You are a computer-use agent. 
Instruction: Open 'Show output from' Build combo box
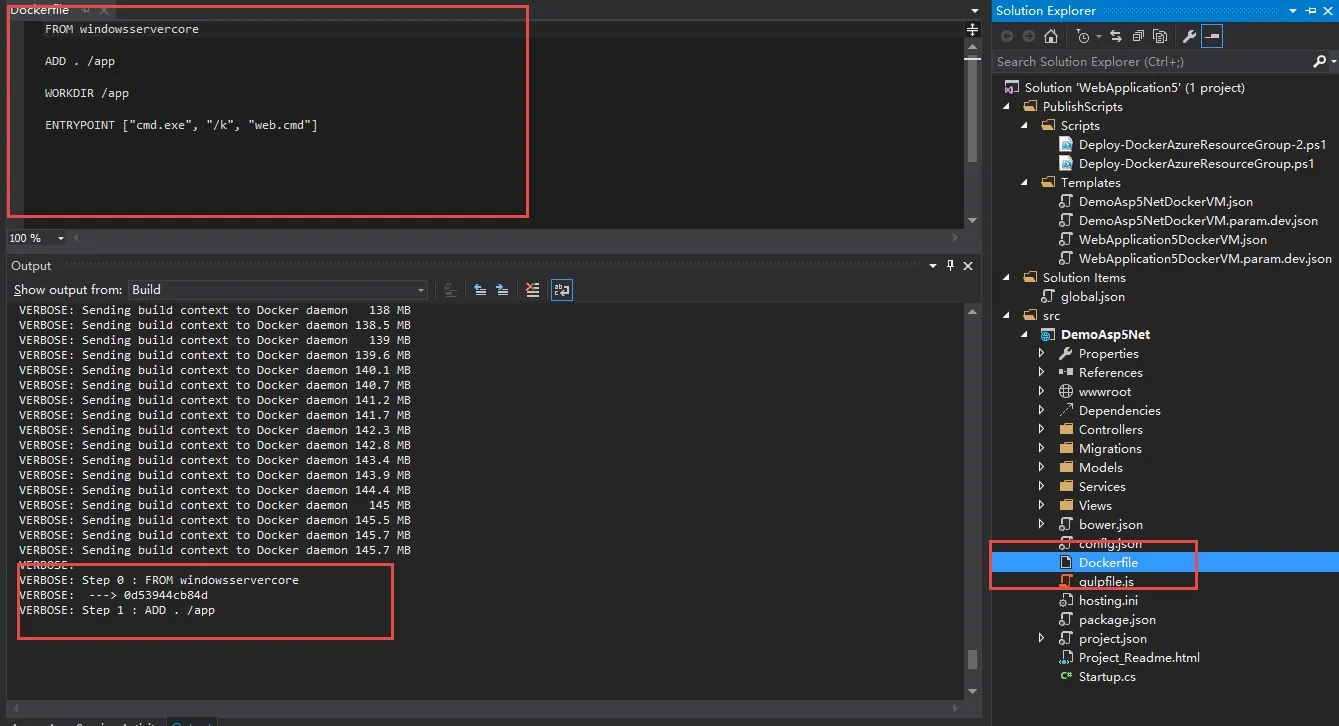278,290
